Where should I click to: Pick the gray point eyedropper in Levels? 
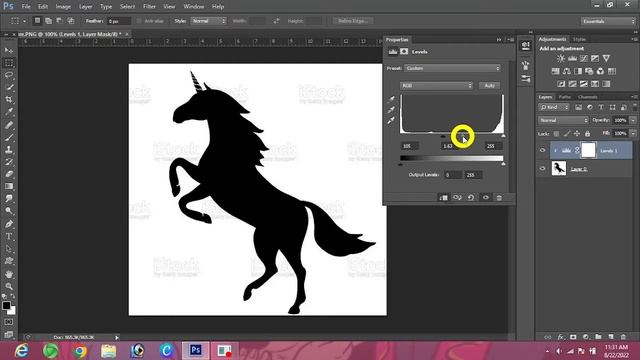[391, 109]
